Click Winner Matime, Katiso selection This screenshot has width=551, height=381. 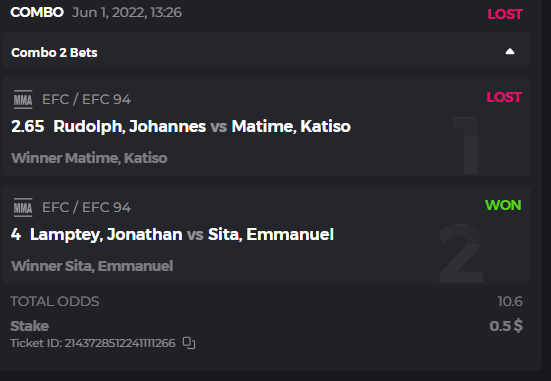coord(89,158)
